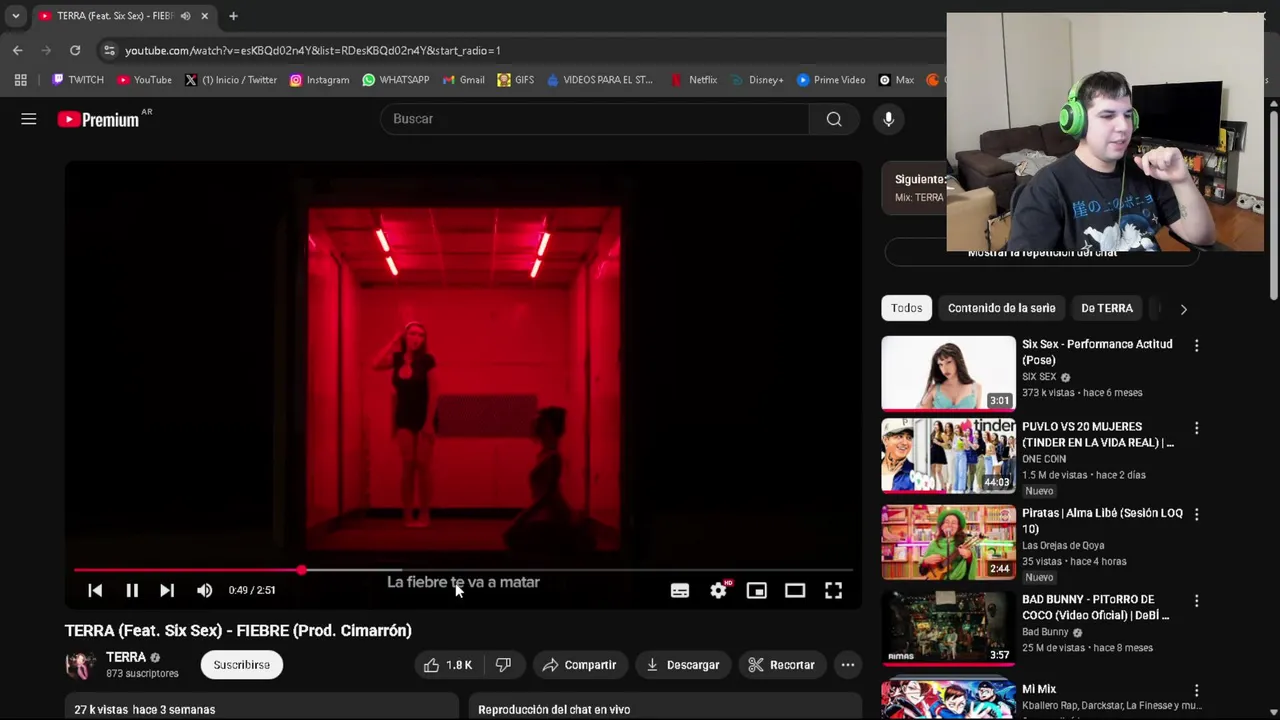Open the Gmail bookmark
Image resolution: width=1280 pixels, height=720 pixels.
[463, 80]
